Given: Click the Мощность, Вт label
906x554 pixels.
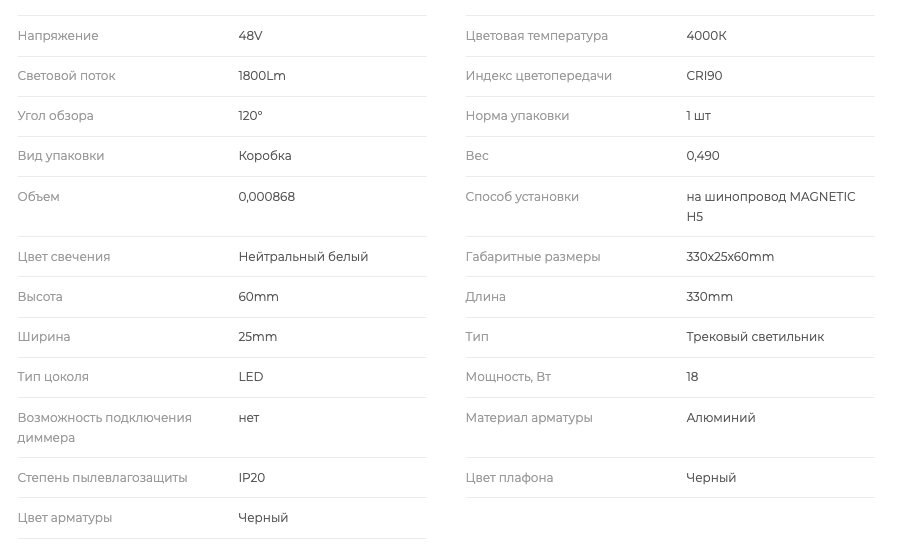Looking at the screenshot, I should (508, 377).
